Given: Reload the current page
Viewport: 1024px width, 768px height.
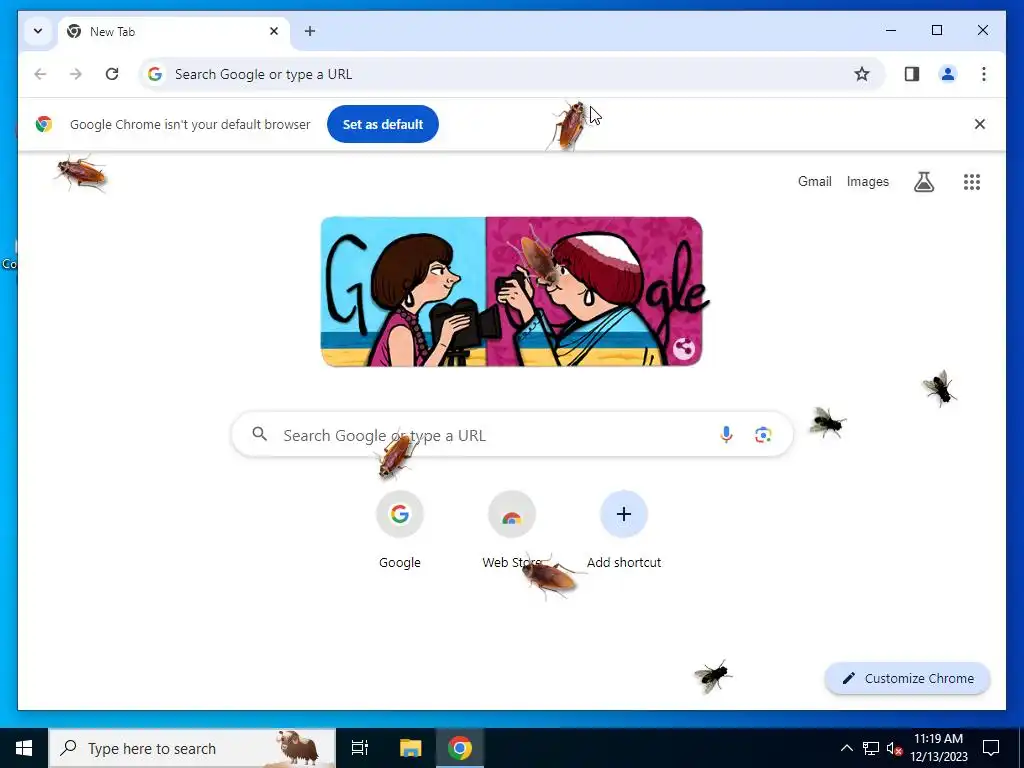Looking at the screenshot, I should 112,74.
